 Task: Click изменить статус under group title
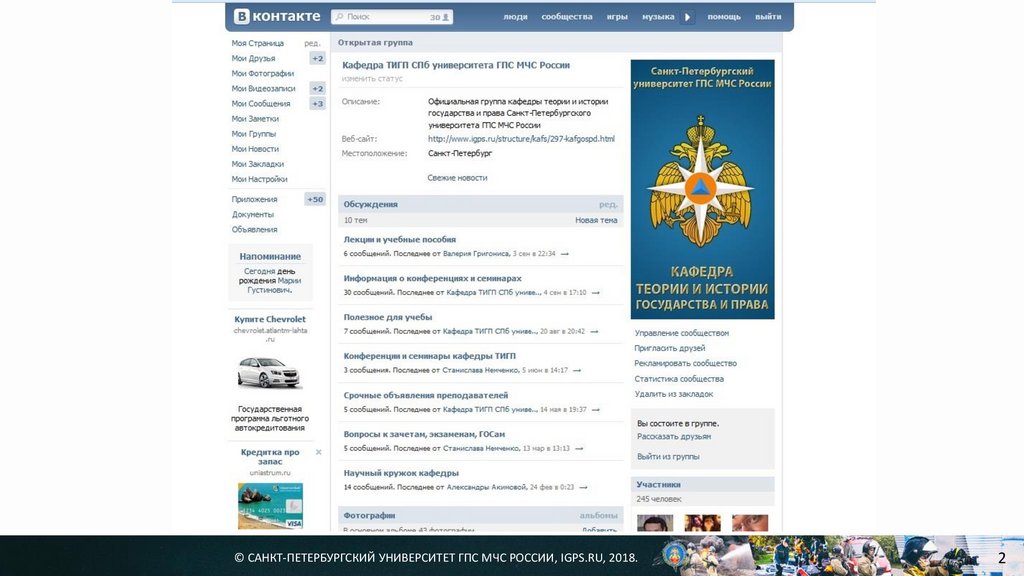[x=372, y=78]
